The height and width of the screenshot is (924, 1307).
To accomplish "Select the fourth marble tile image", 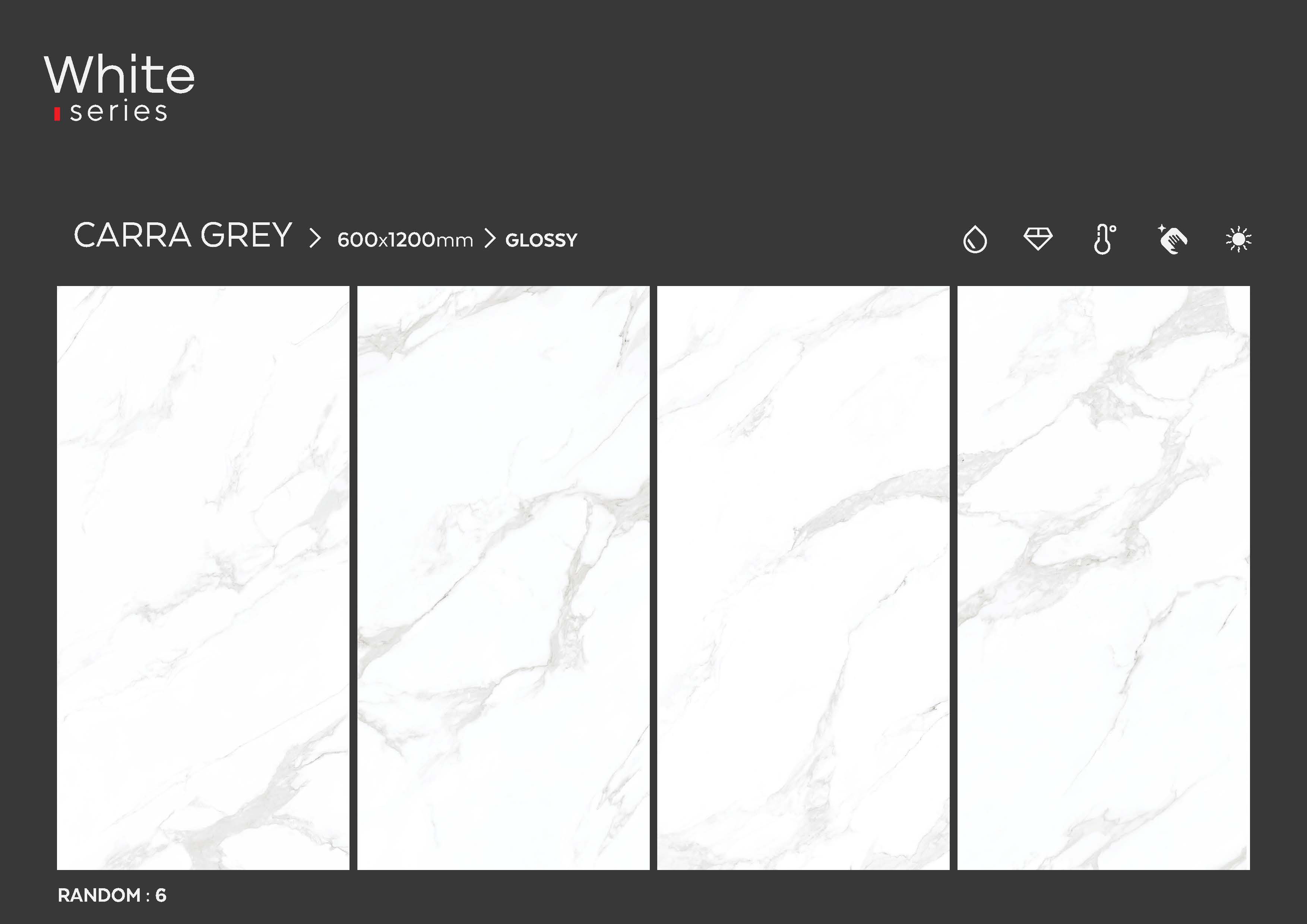I will pos(1104,578).
